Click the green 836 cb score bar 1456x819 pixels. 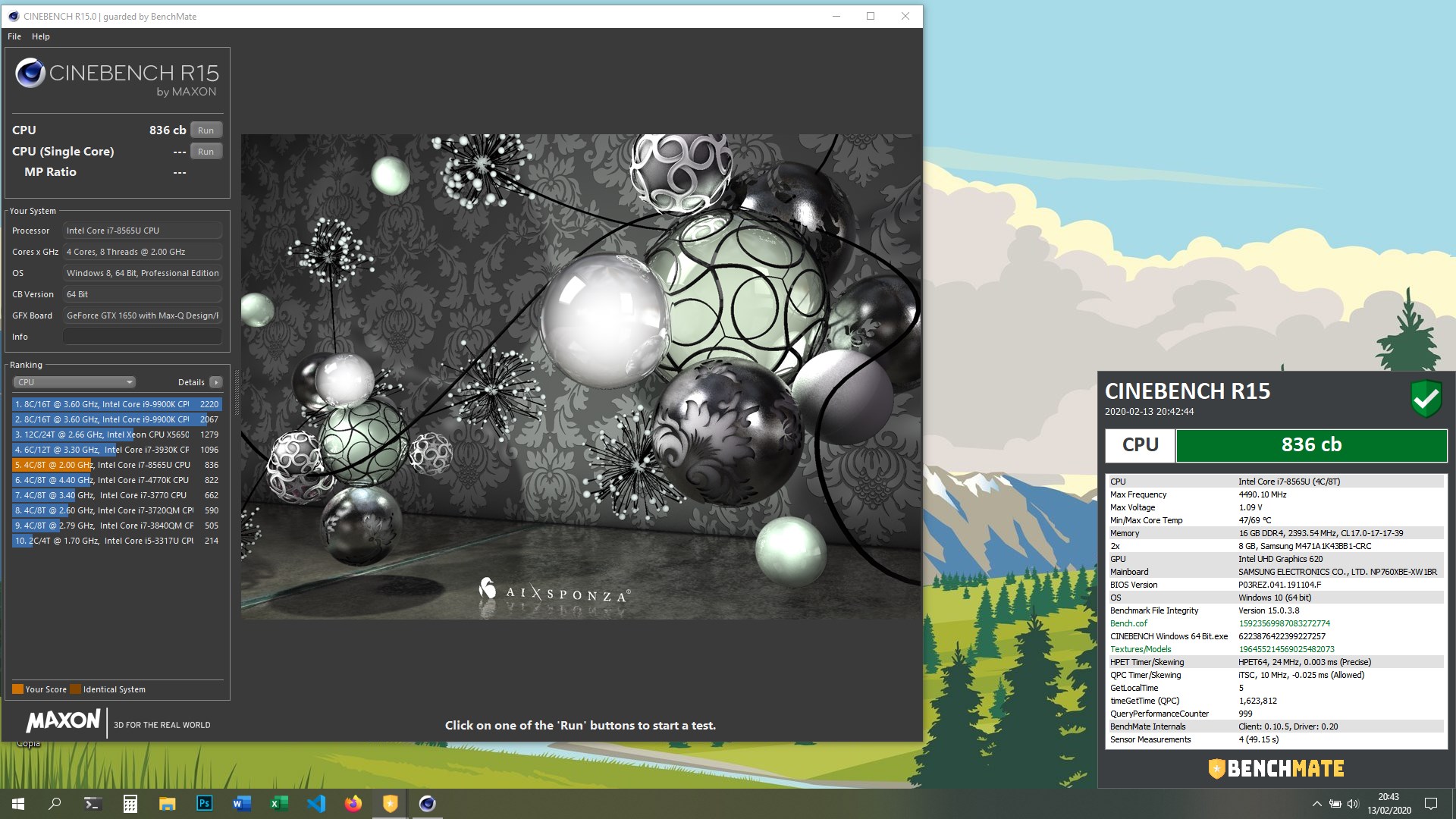[1311, 445]
